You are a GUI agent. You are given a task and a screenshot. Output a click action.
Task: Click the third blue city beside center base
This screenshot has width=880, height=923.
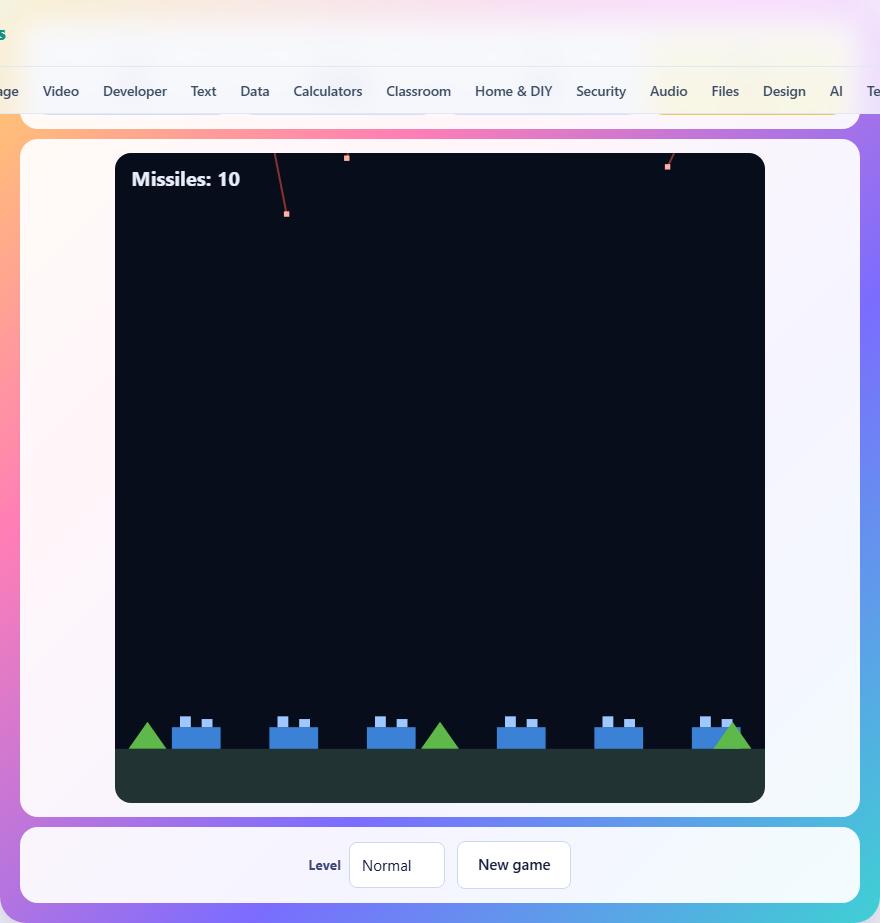click(x=391, y=733)
